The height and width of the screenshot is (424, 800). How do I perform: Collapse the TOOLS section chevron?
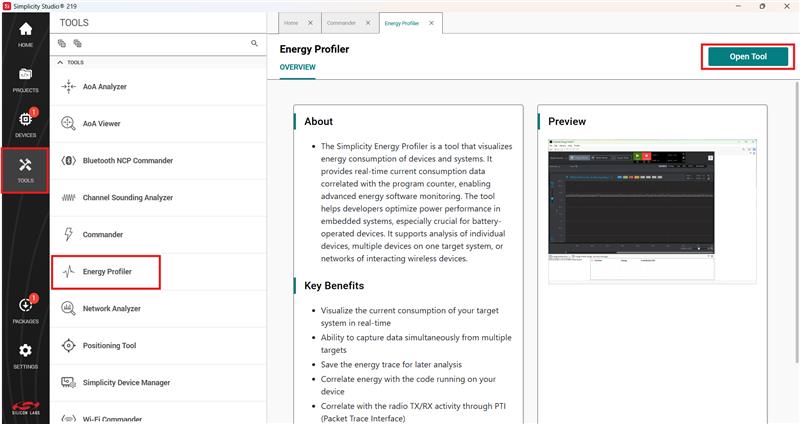(59, 62)
